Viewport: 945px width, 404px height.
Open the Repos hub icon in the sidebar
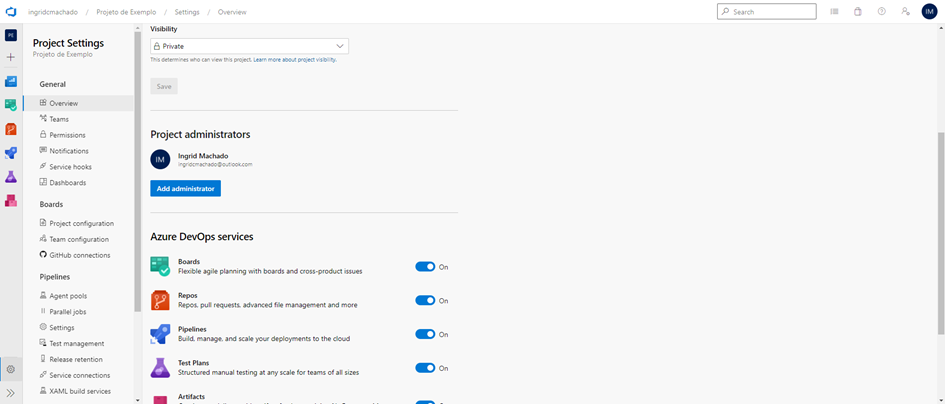11,129
